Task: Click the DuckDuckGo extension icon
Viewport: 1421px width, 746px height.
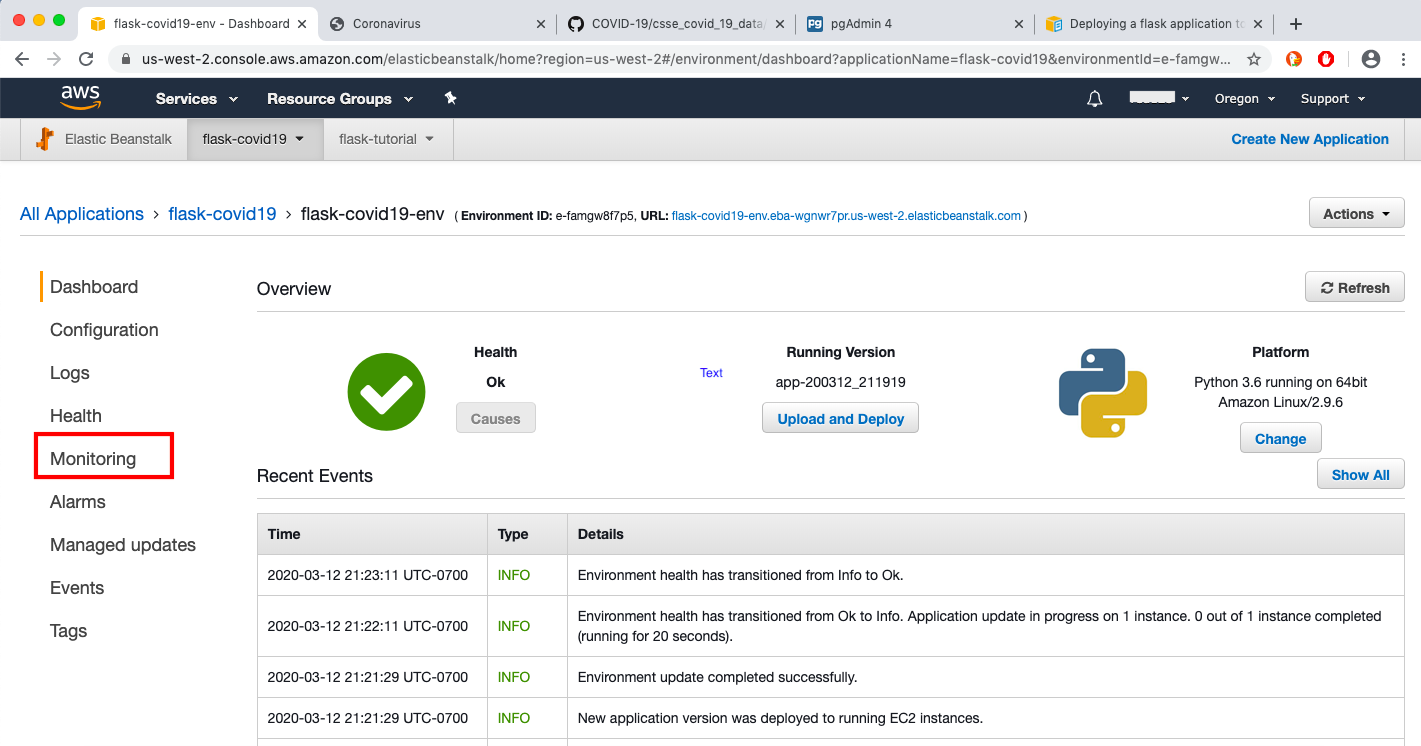Action: click(x=1293, y=59)
